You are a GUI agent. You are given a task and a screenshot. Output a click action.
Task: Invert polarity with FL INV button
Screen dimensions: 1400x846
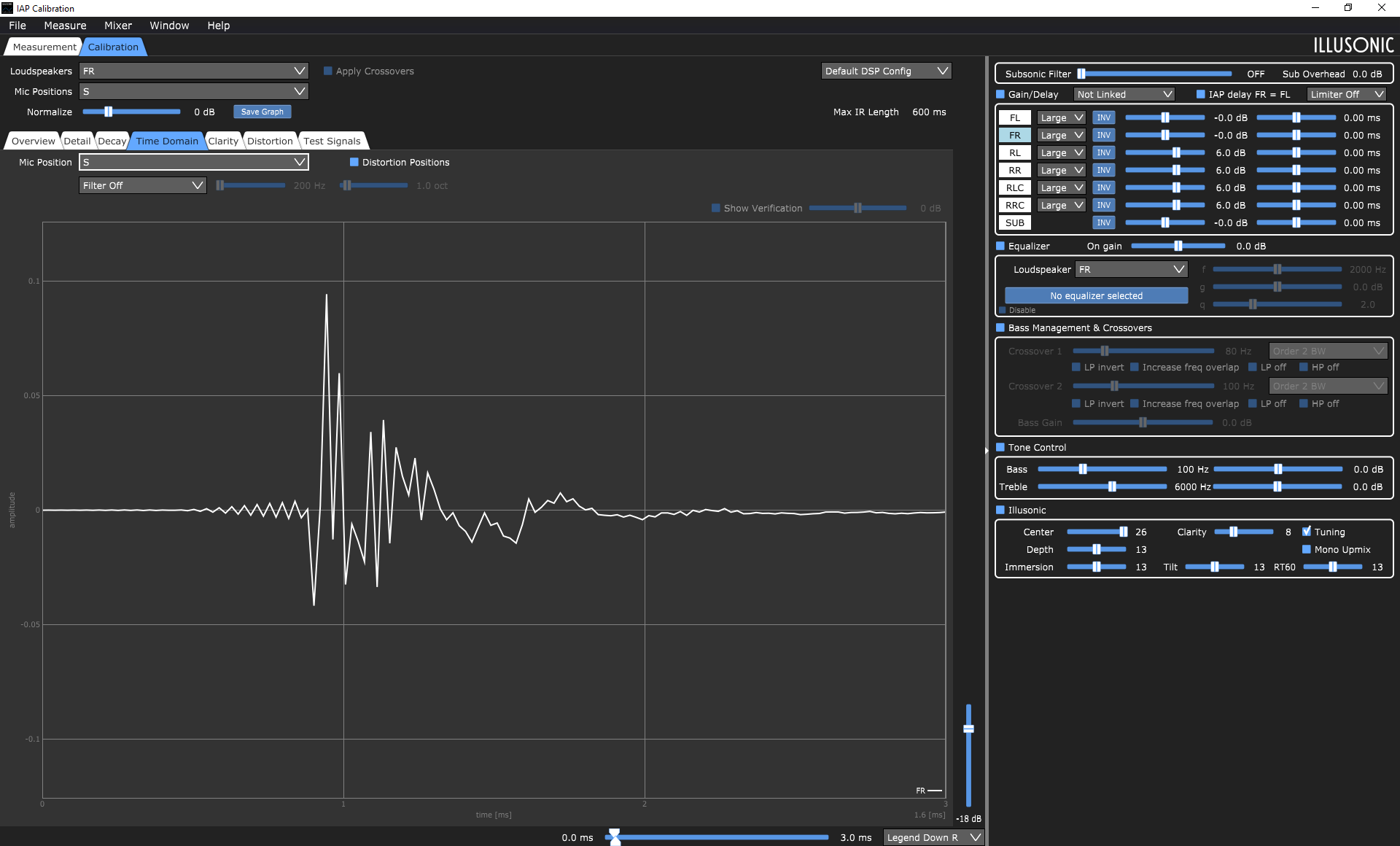point(1104,117)
